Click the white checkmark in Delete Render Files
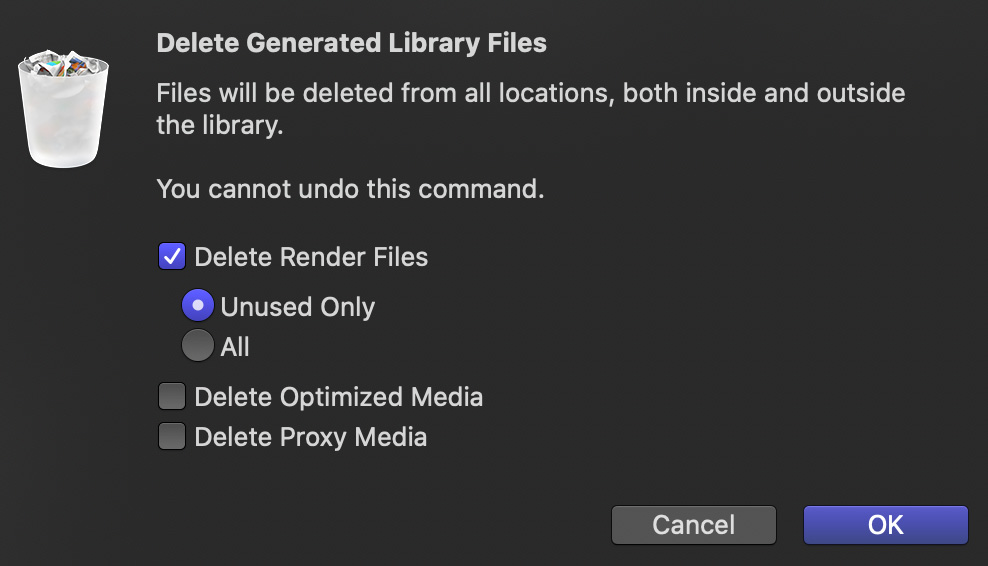 (x=171, y=257)
